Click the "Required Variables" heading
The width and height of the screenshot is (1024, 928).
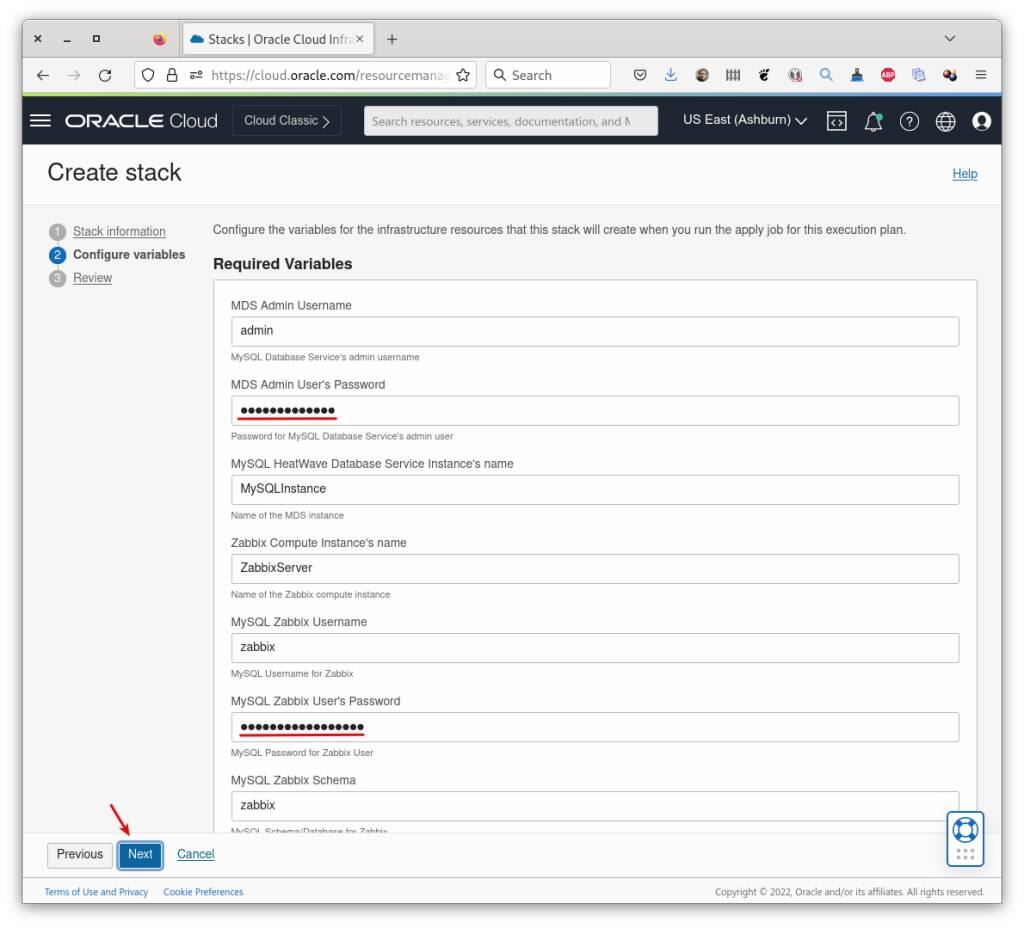(x=283, y=264)
